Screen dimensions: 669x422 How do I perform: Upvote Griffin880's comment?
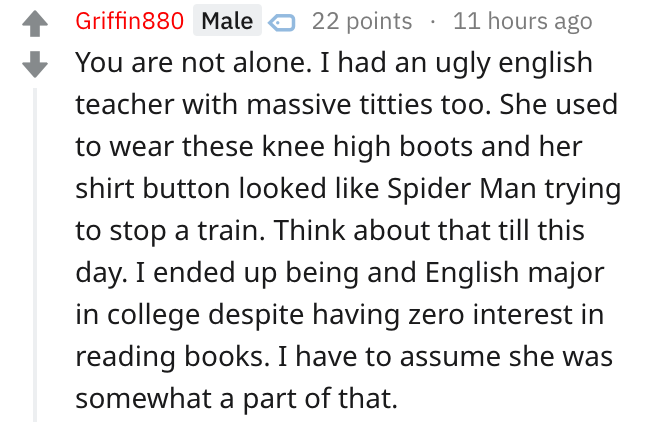pos(35,23)
